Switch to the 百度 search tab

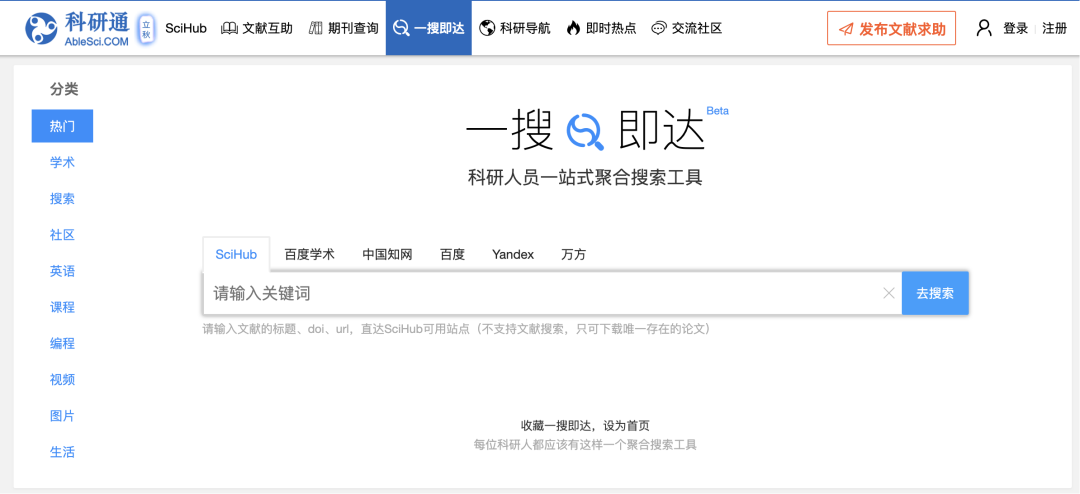coord(453,254)
